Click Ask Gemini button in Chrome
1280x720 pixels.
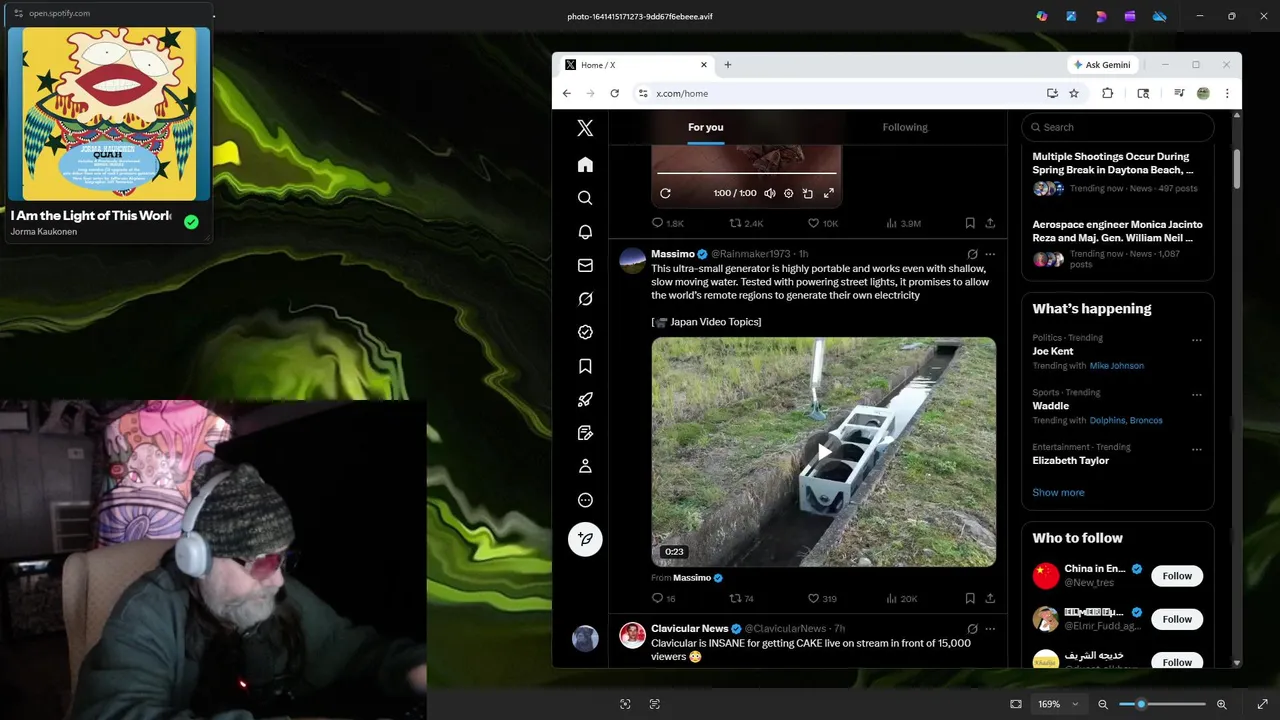point(1102,65)
